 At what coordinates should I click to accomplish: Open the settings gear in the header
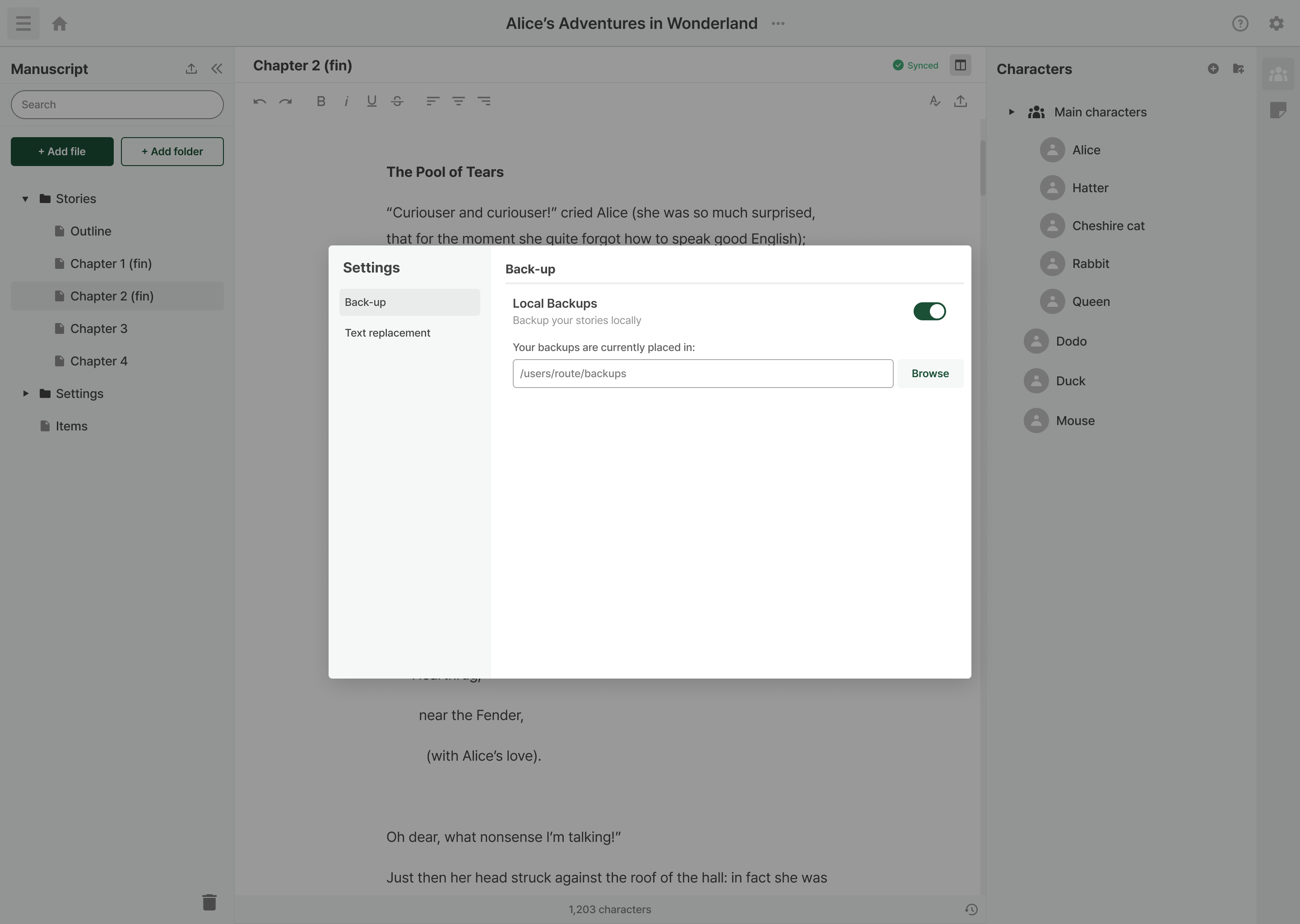1276,23
